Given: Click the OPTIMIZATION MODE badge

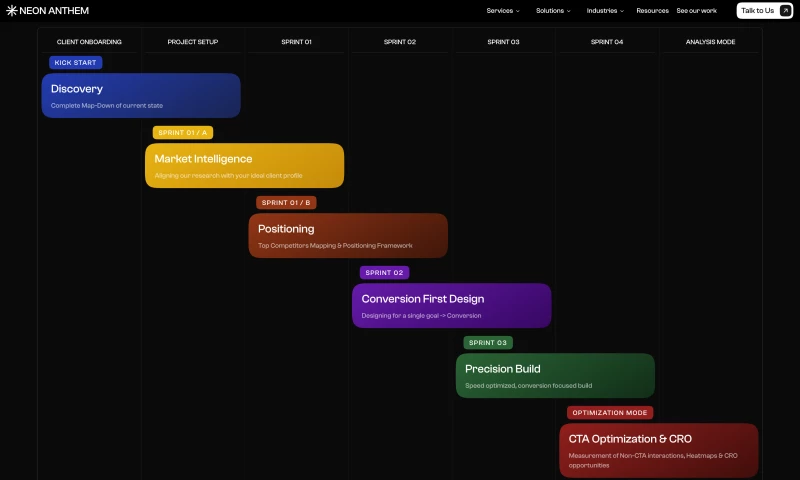Looking at the screenshot, I should click(610, 413).
